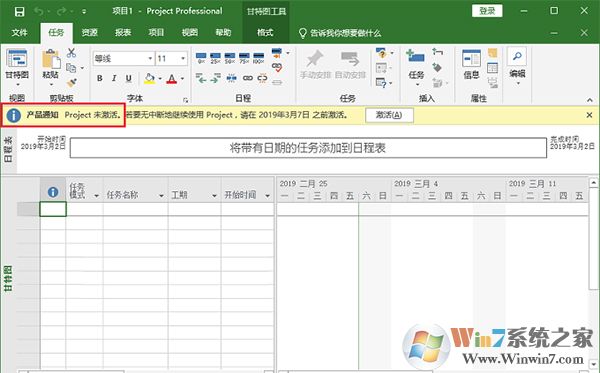
Task: Click the 登录 sign-in button
Action: pyautogui.click(x=487, y=11)
